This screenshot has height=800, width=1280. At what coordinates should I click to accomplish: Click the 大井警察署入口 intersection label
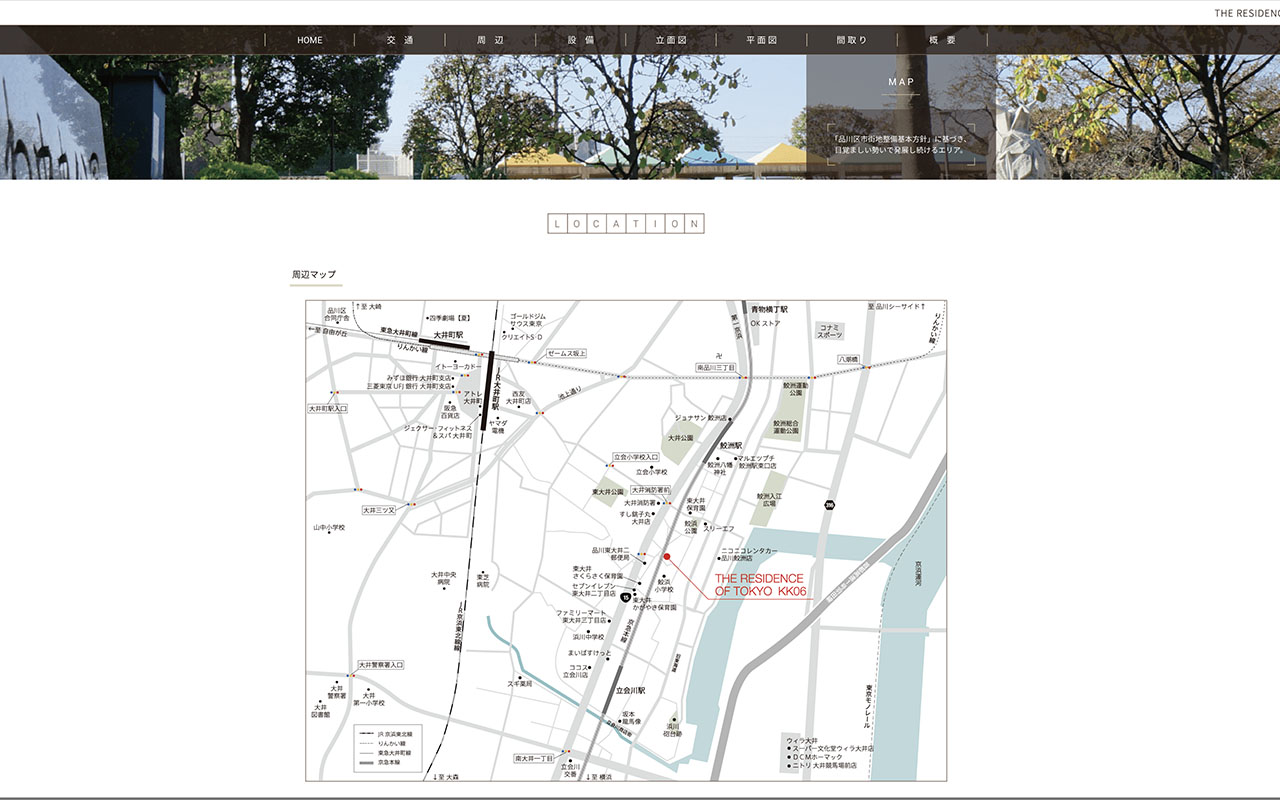point(381,664)
